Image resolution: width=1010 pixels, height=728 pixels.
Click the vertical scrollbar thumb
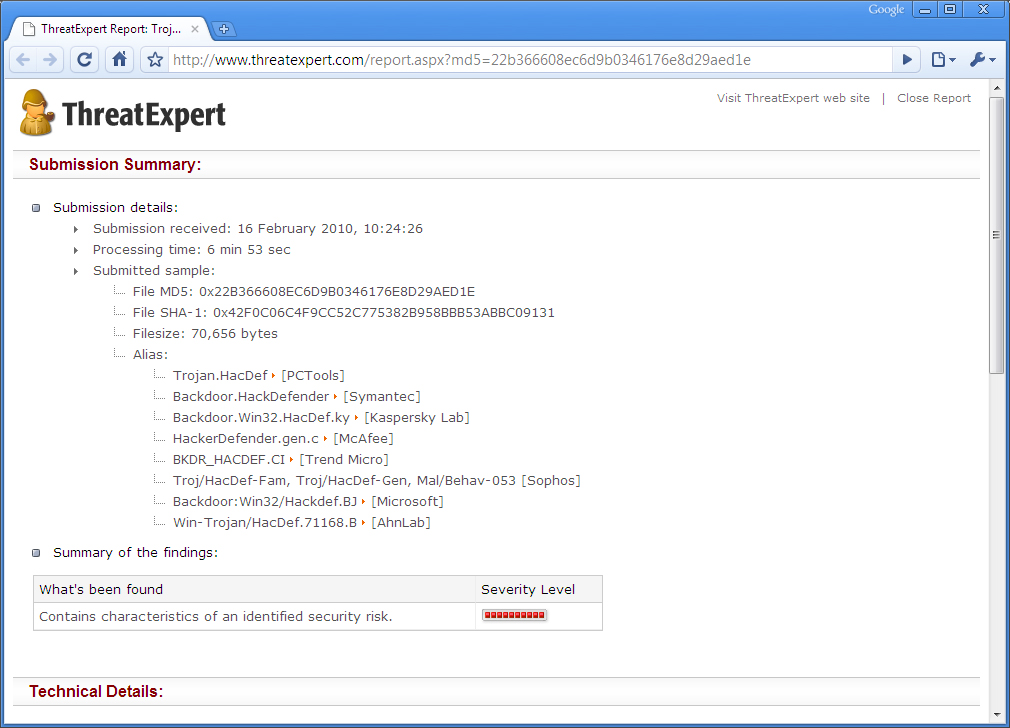click(996, 235)
